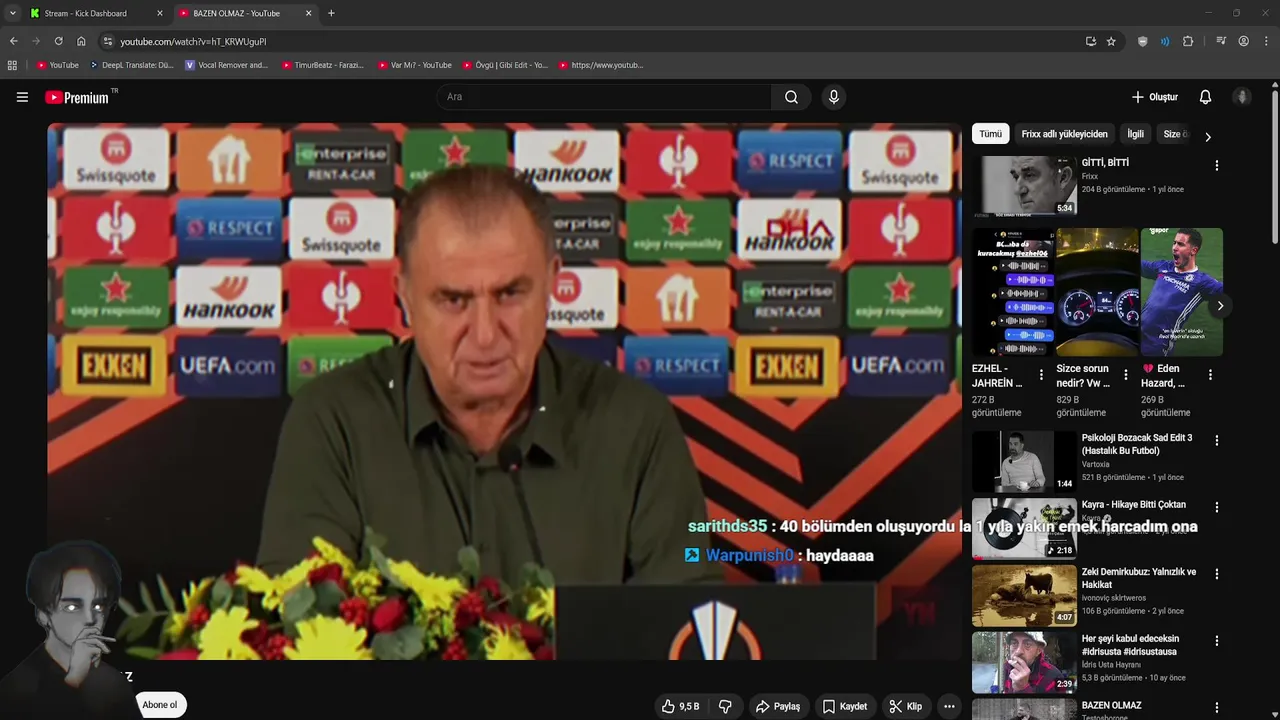Screen dimensions: 1280x720
Task: Open Var Mı? - YouTube bookmark
Action: click(414, 65)
